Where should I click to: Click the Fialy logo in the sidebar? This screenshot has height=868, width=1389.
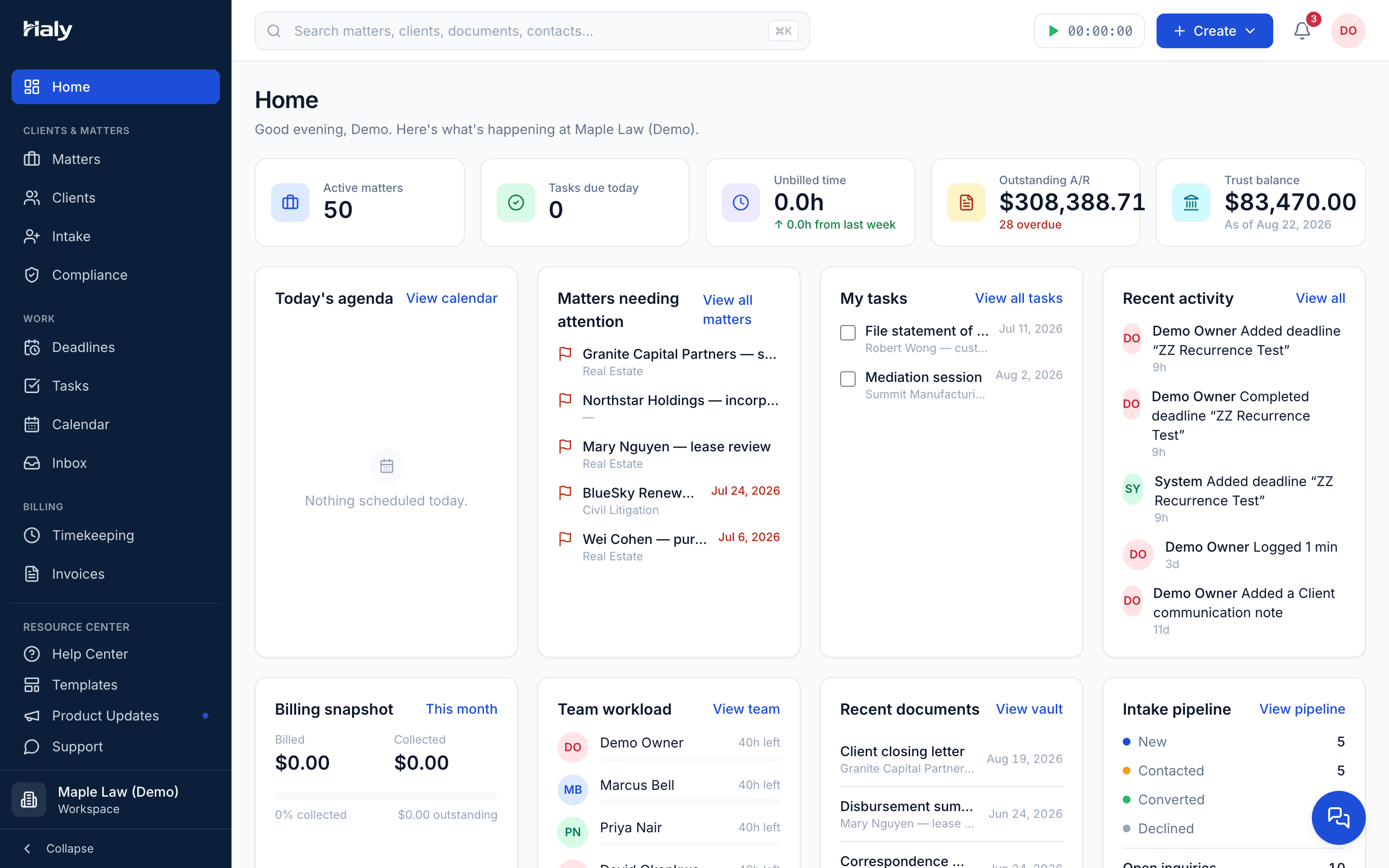tap(48, 30)
